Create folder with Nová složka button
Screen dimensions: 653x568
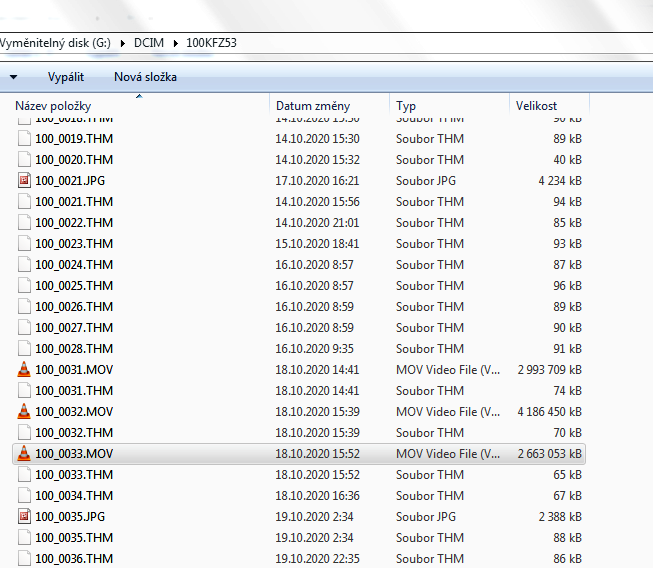[145, 77]
